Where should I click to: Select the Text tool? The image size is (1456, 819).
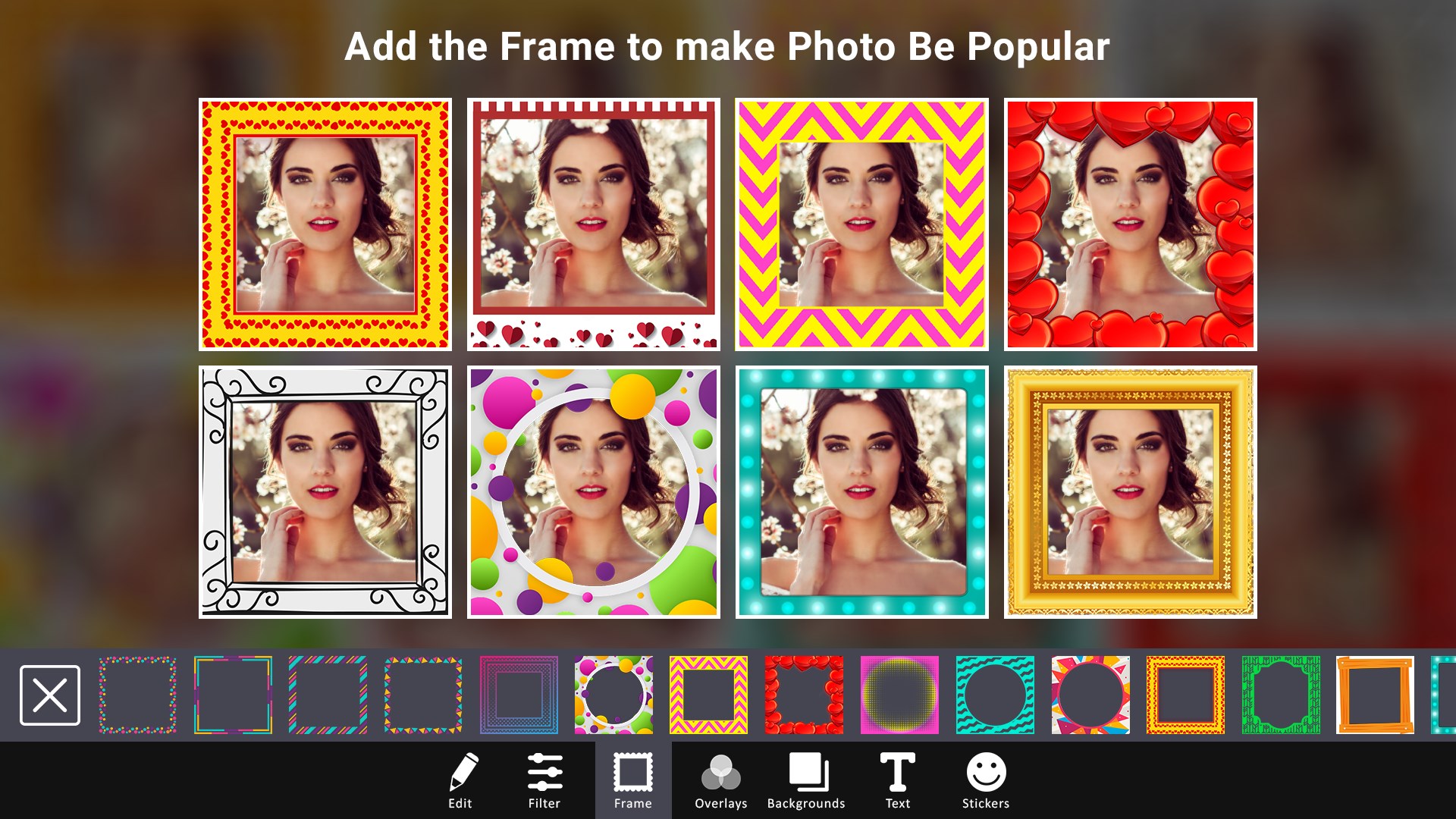[897, 780]
